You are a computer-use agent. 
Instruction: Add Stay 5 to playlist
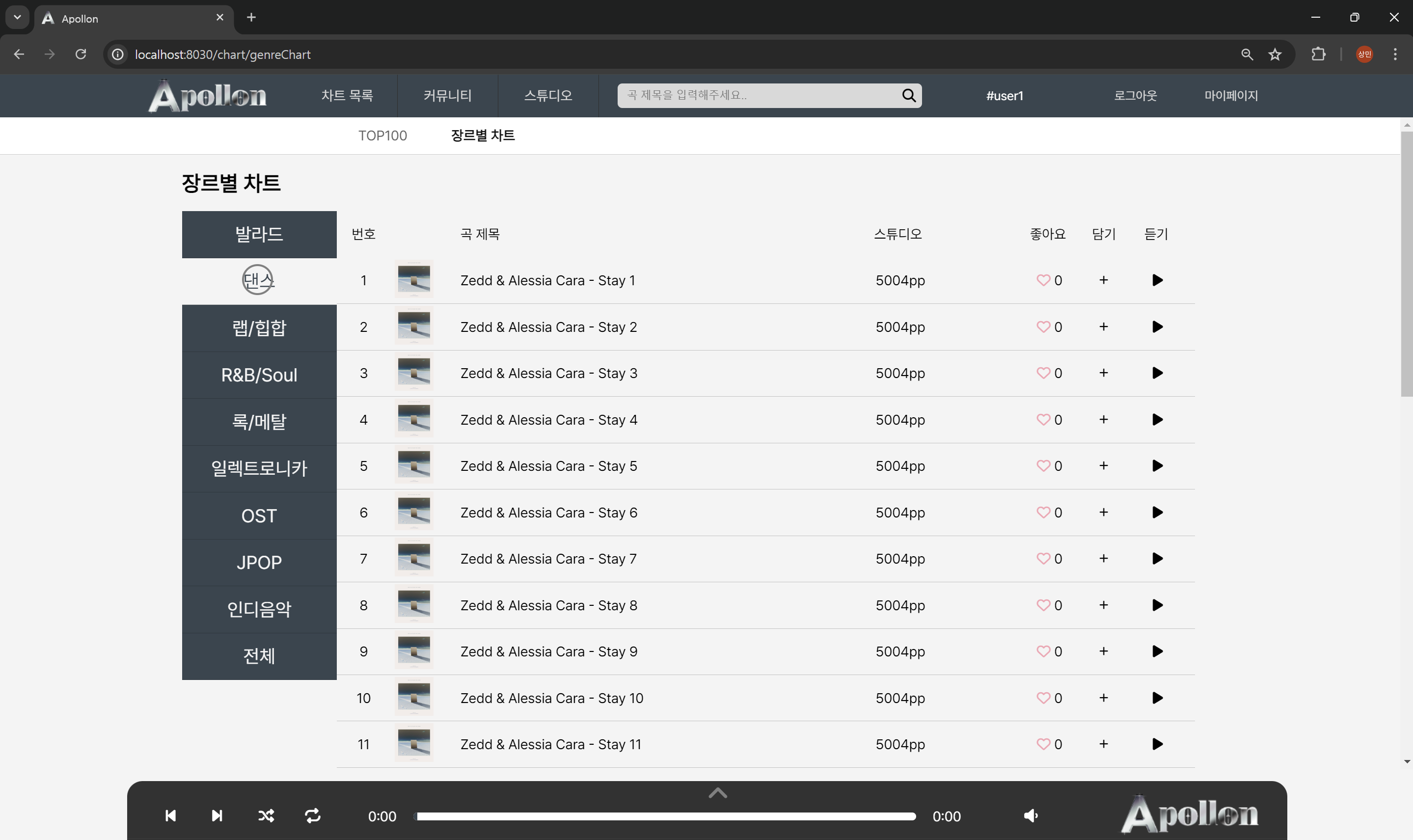coord(1104,466)
